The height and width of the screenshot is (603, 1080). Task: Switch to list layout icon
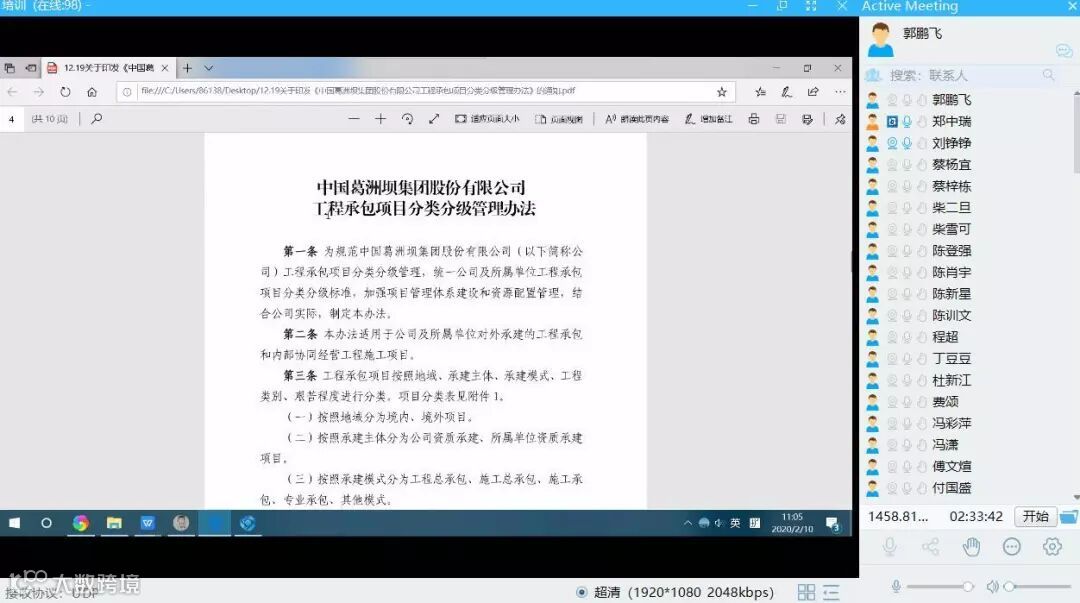tap(831, 592)
